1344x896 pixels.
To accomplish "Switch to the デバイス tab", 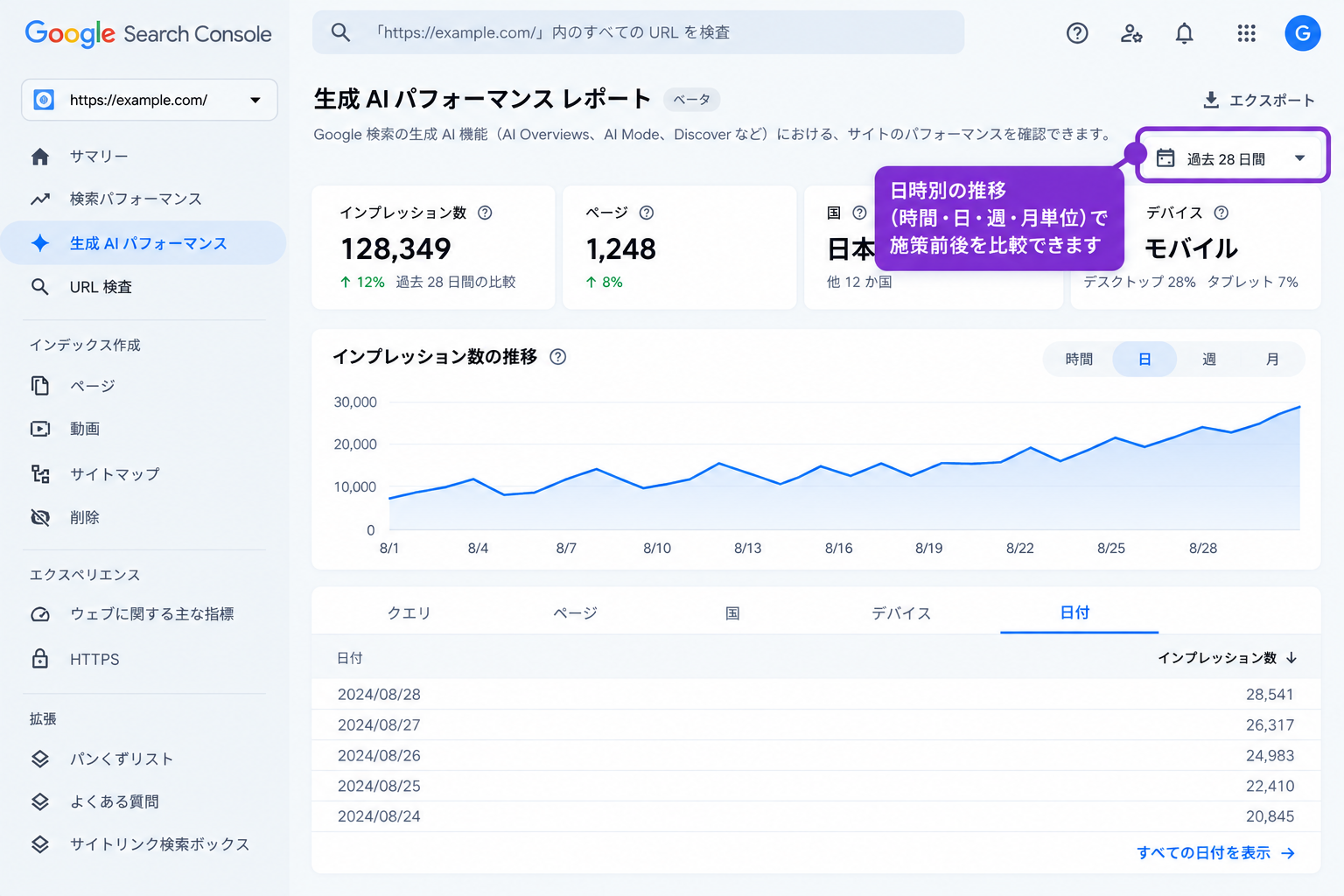I will coord(901,612).
